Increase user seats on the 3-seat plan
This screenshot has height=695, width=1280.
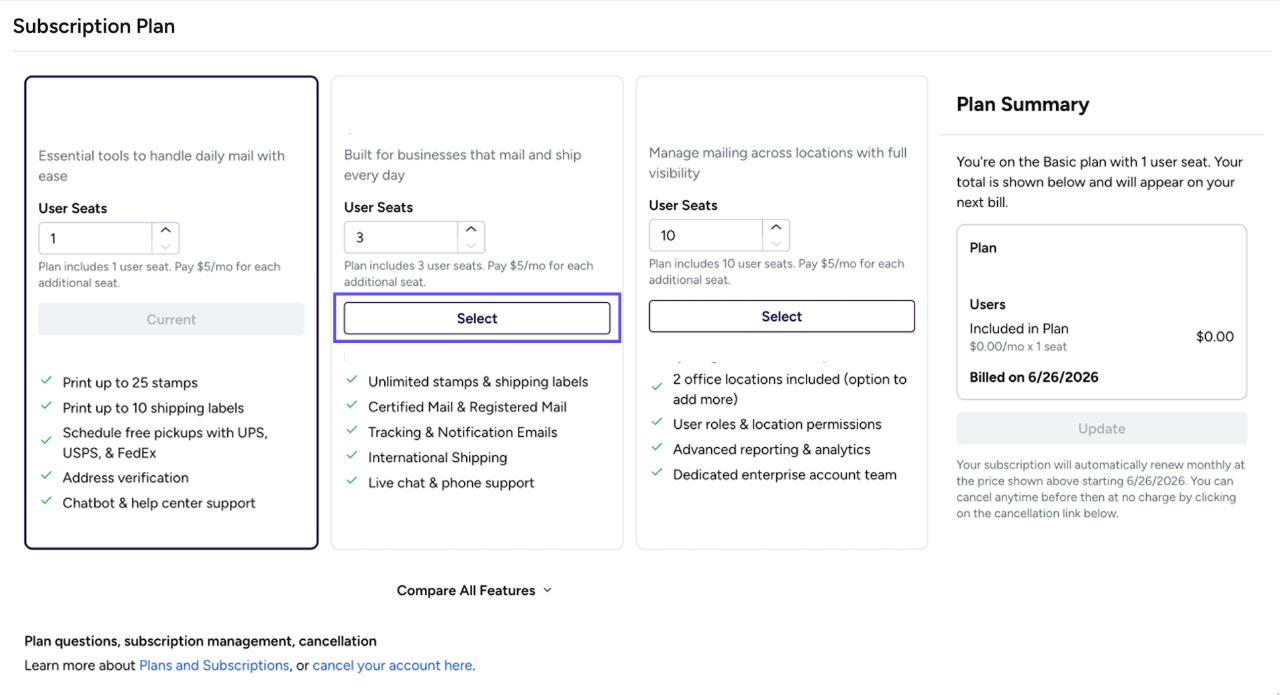(x=472, y=230)
